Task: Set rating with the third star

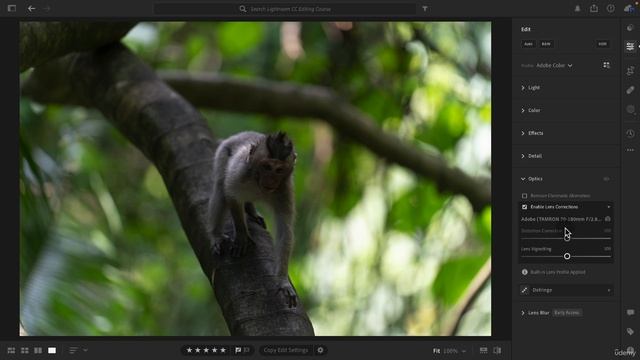Action: [x=206, y=350]
